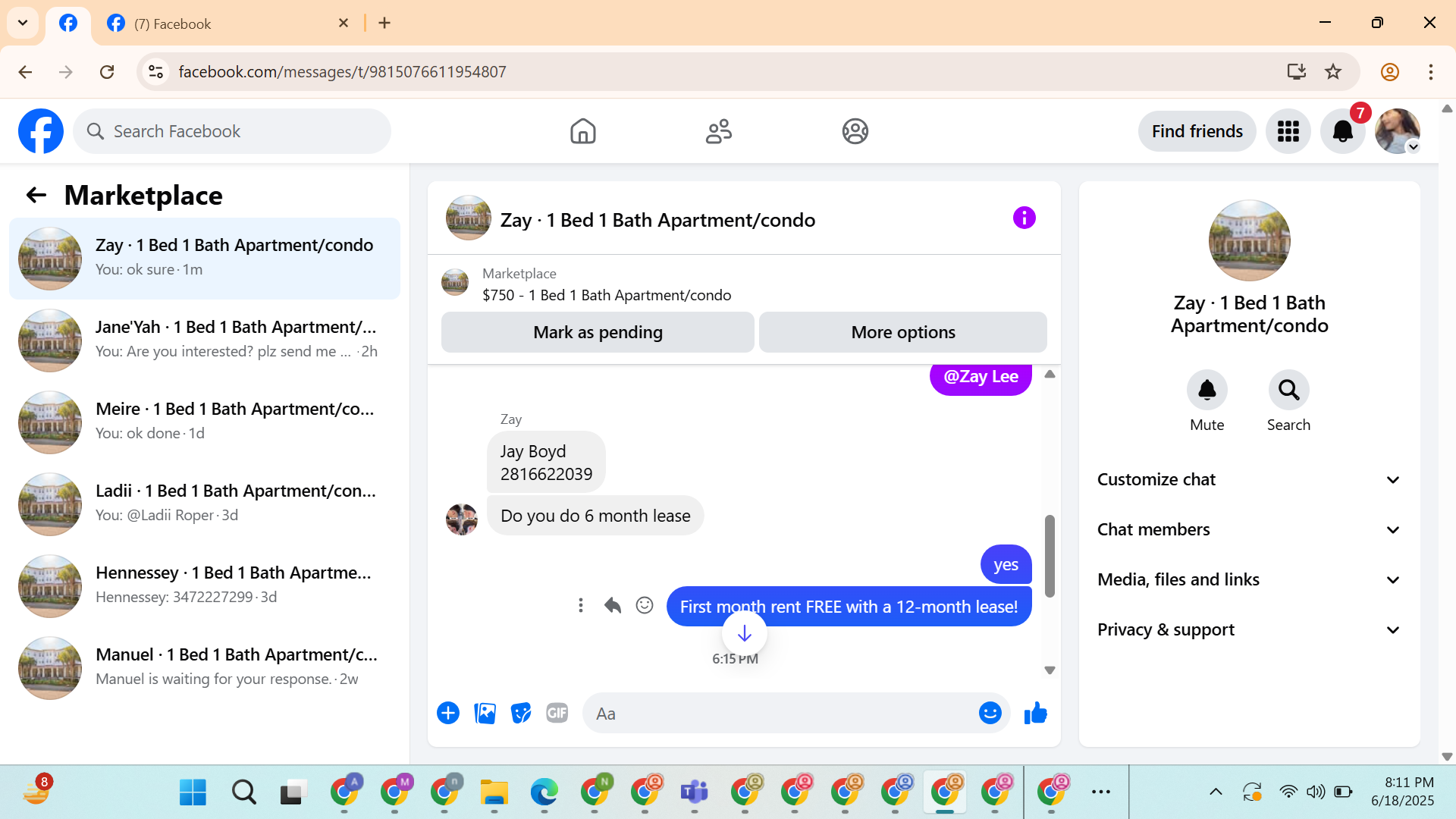Open a new browser tab
This screenshot has width=1456, height=819.
coord(384,23)
